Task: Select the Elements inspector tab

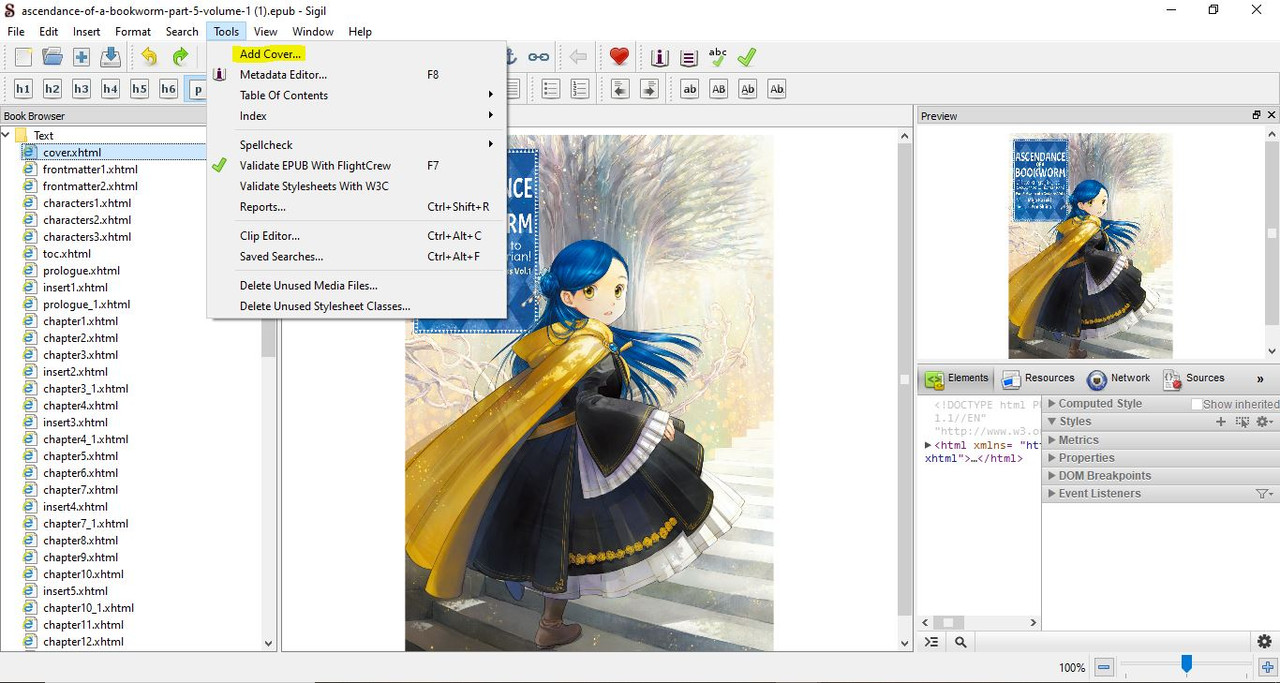Action: pyautogui.click(x=957, y=379)
